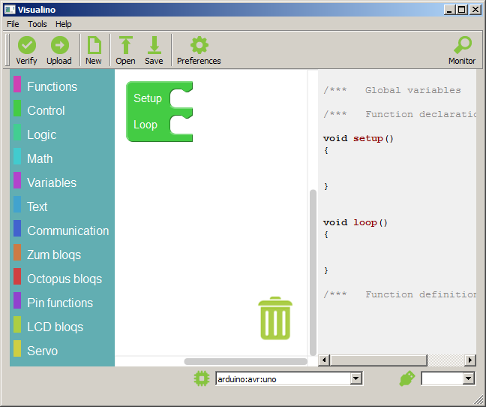Click the Upload arrow icon
The image size is (486, 407).
click(x=60, y=45)
